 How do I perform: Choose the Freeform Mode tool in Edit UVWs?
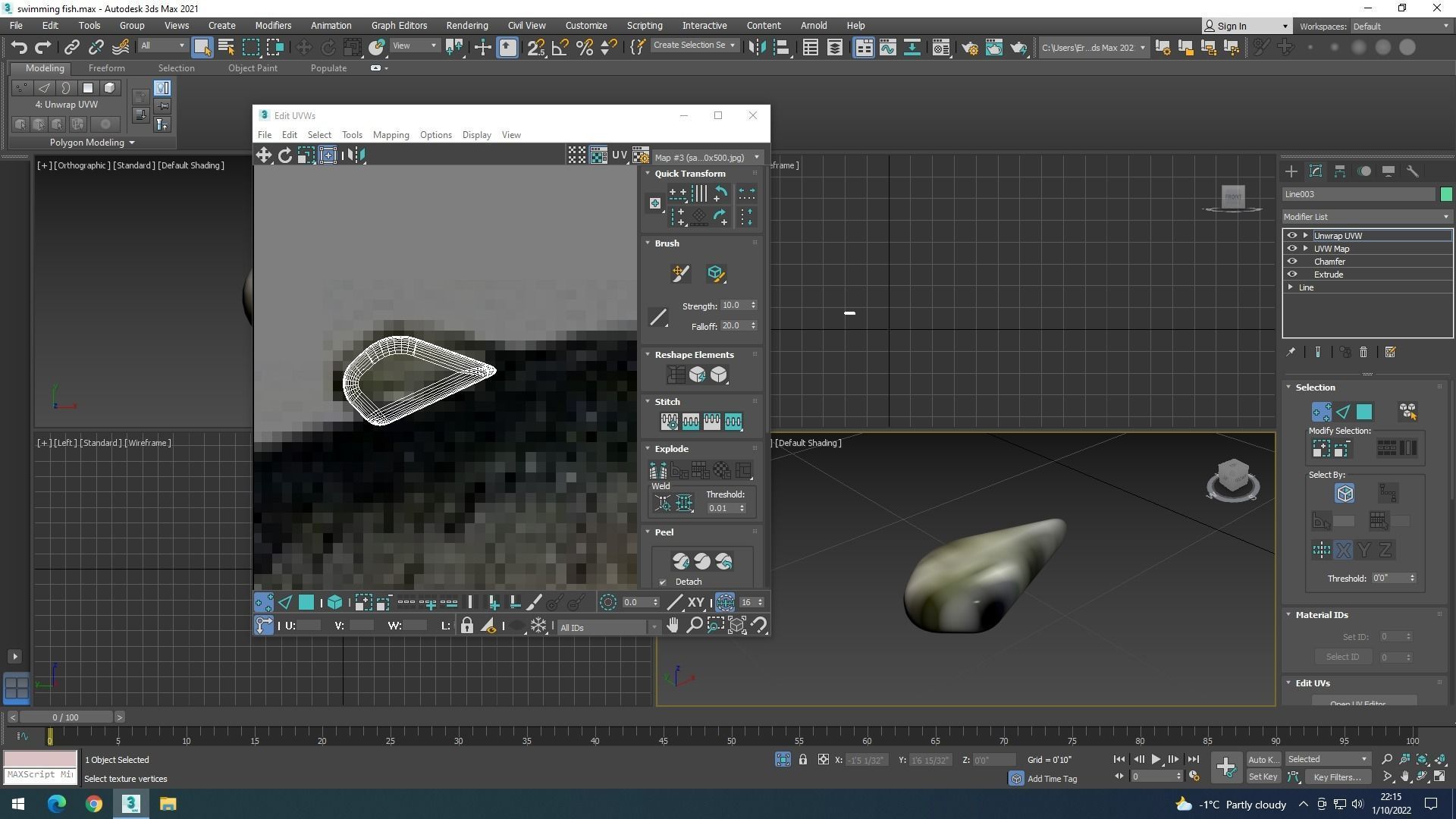pyautogui.click(x=328, y=155)
